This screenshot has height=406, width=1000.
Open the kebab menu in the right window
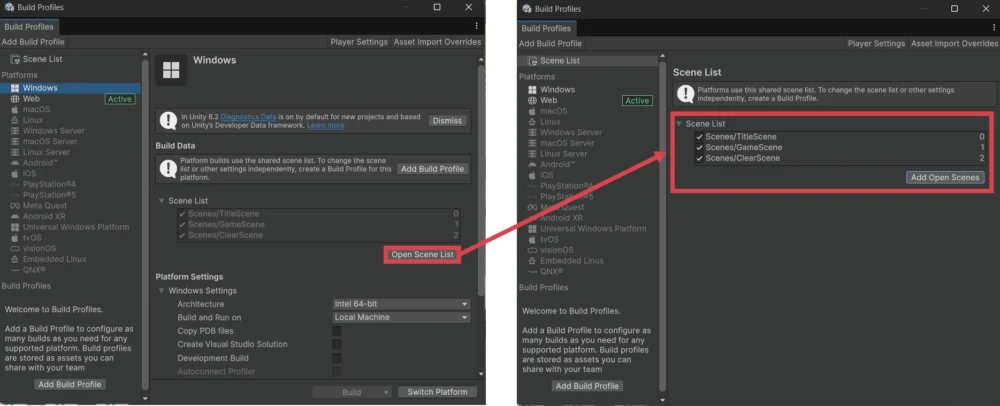click(x=994, y=25)
